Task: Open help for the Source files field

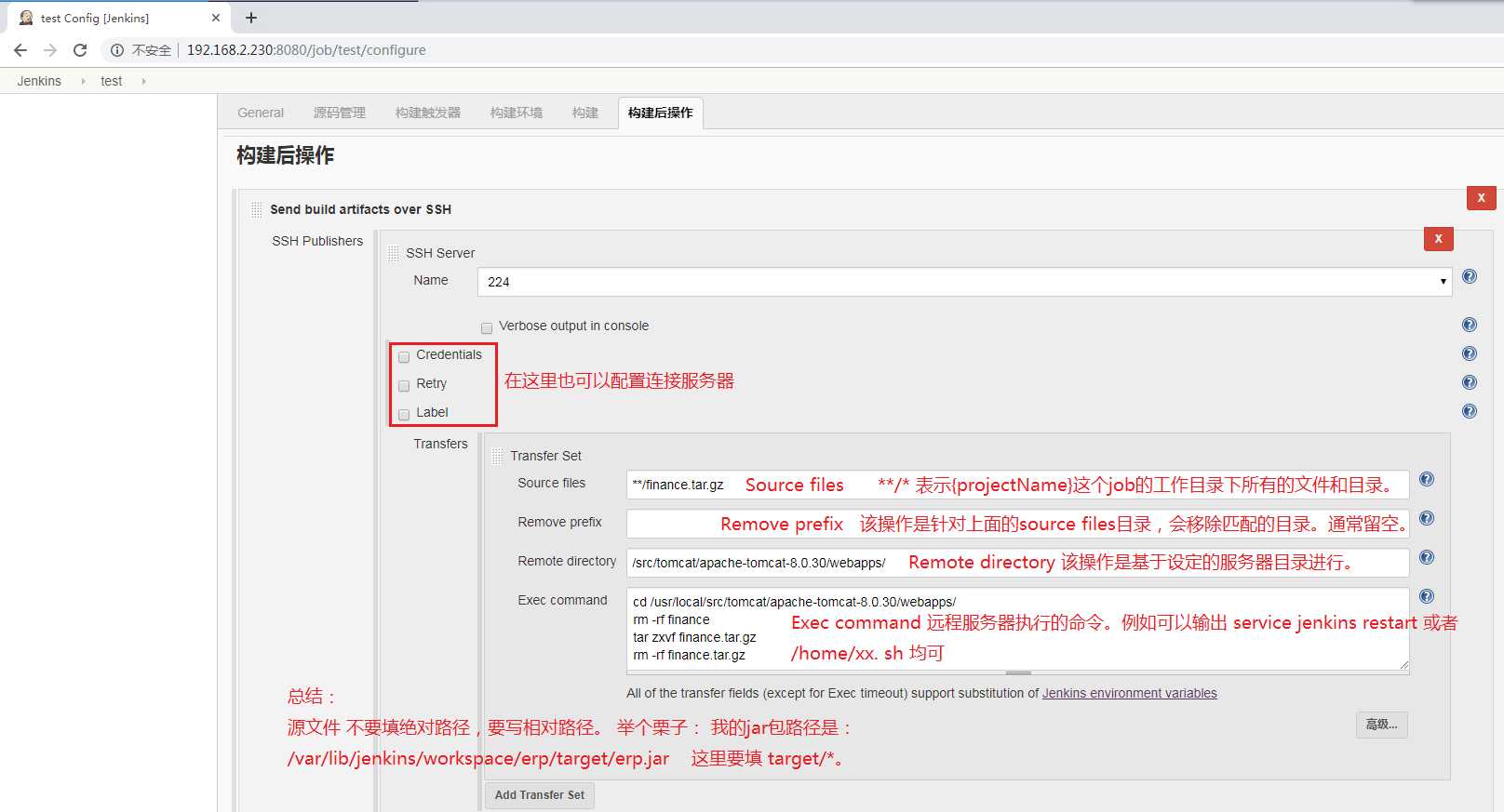Action: click(1427, 479)
